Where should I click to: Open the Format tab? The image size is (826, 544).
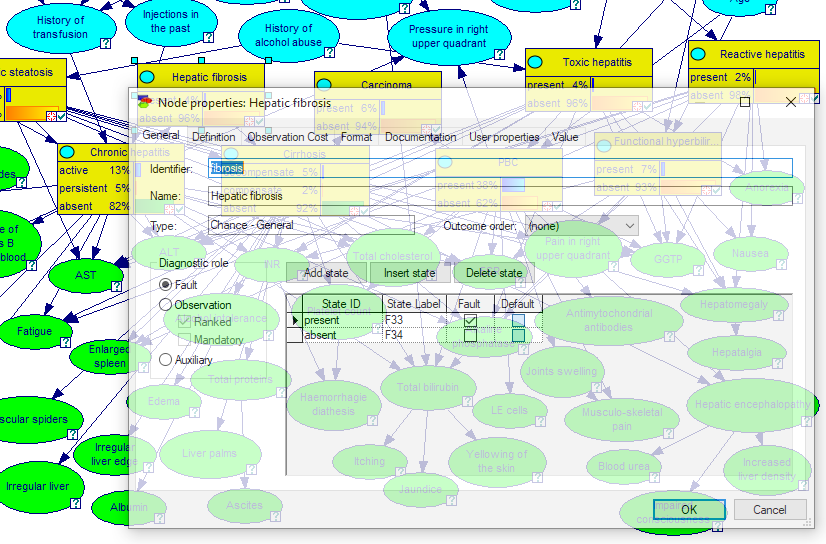(x=356, y=137)
